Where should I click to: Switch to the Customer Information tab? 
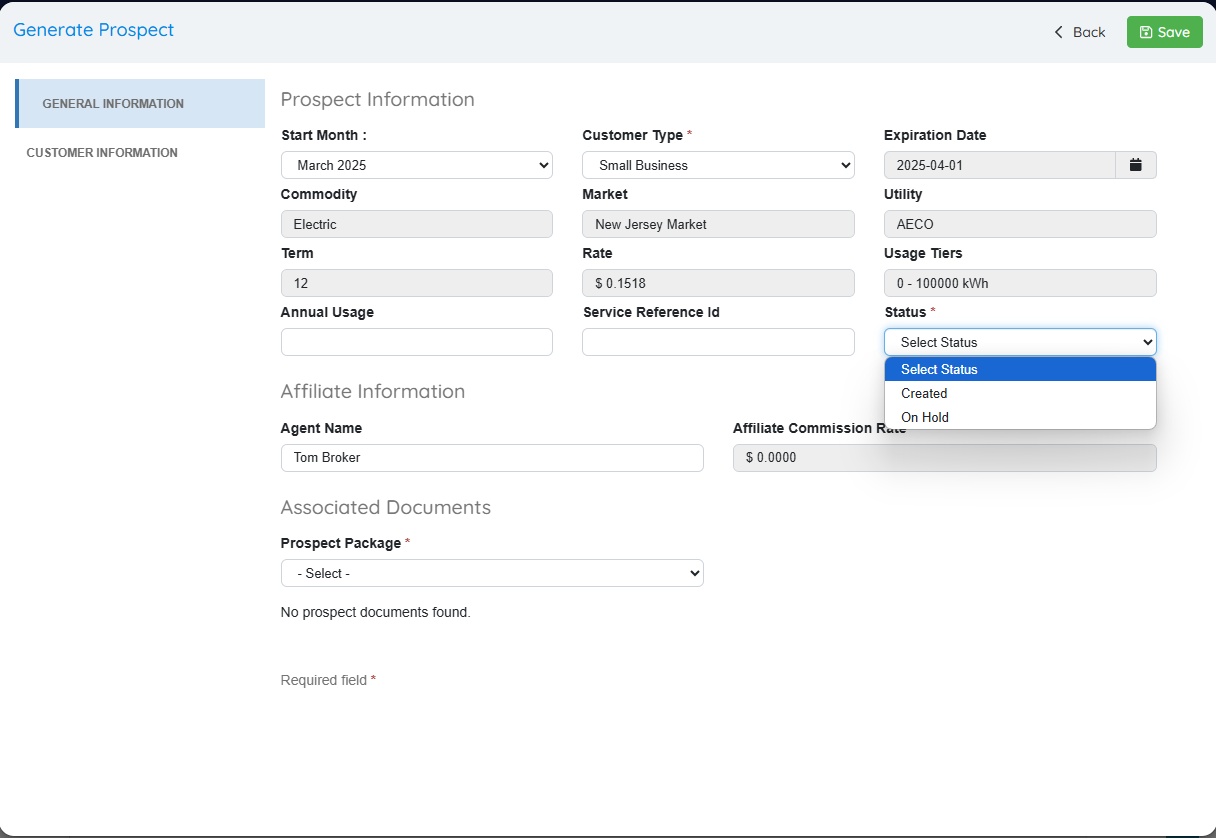pos(102,153)
